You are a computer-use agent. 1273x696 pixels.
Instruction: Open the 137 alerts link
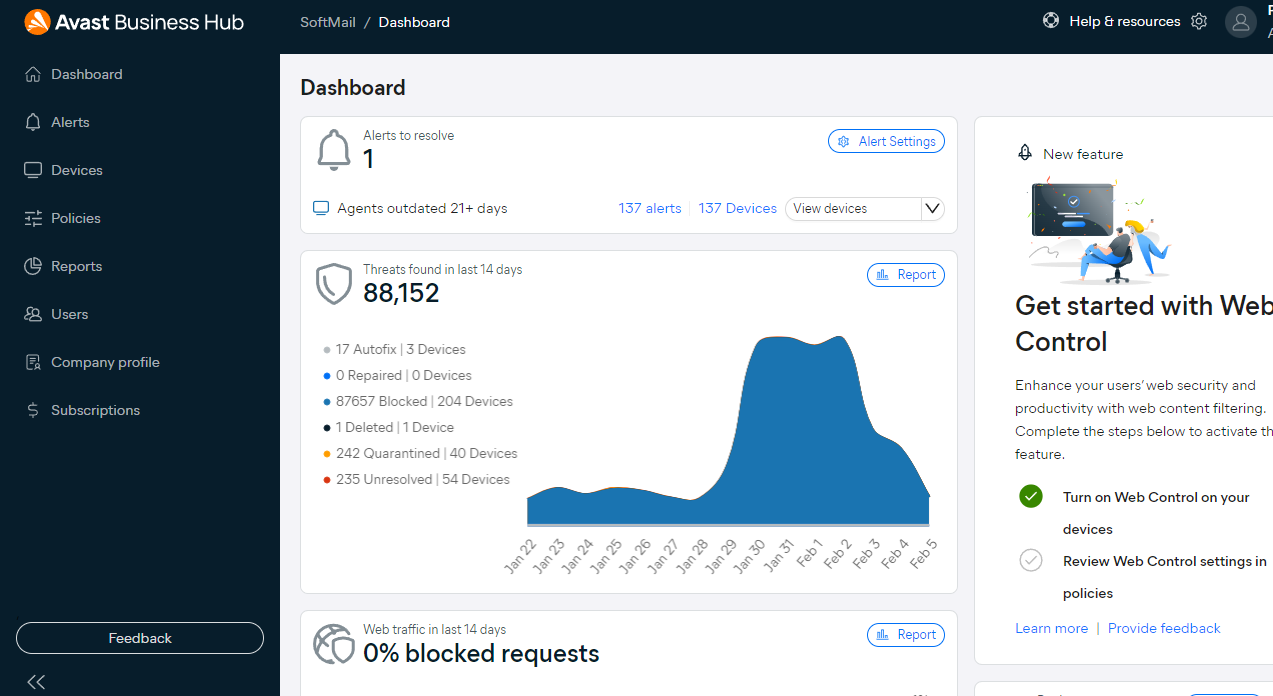[x=650, y=208]
